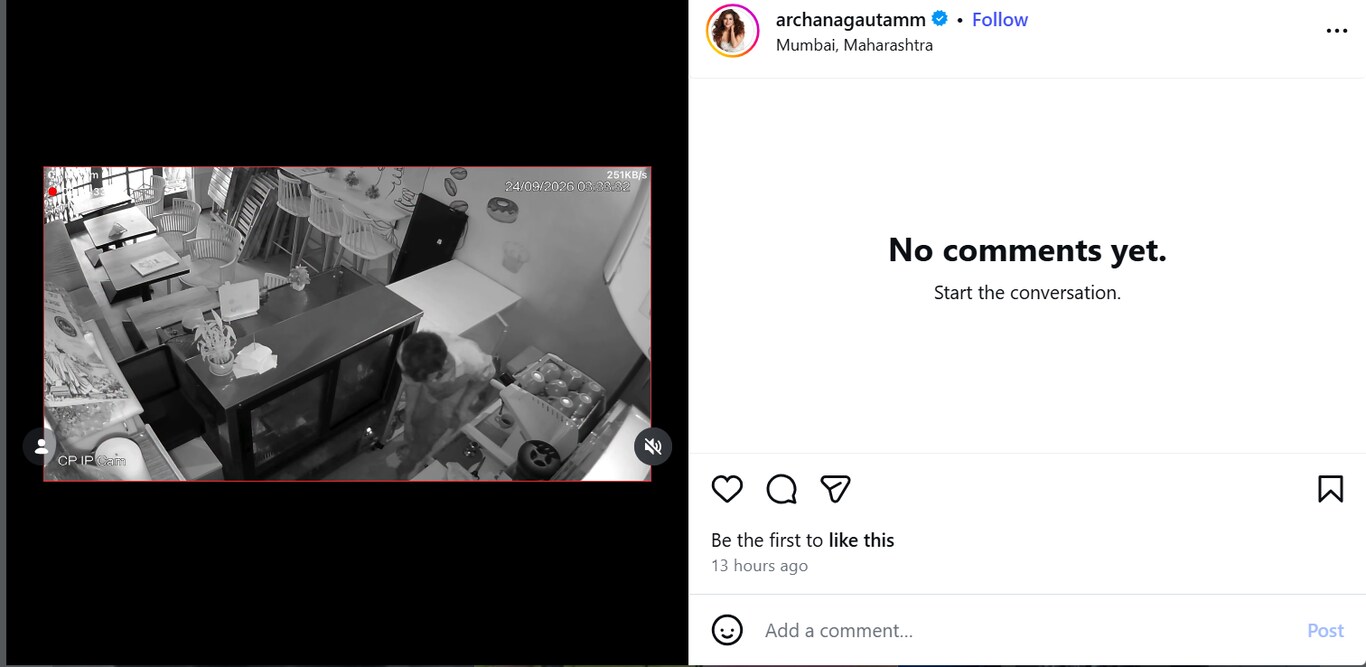The width and height of the screenshot is (1366, 667).
Task: Like the post with heart icon
Action: [x=727, y=489]
